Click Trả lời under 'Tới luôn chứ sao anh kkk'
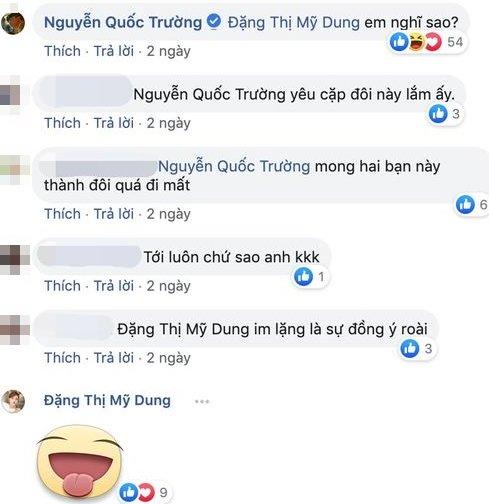 (x=114, y=286)
